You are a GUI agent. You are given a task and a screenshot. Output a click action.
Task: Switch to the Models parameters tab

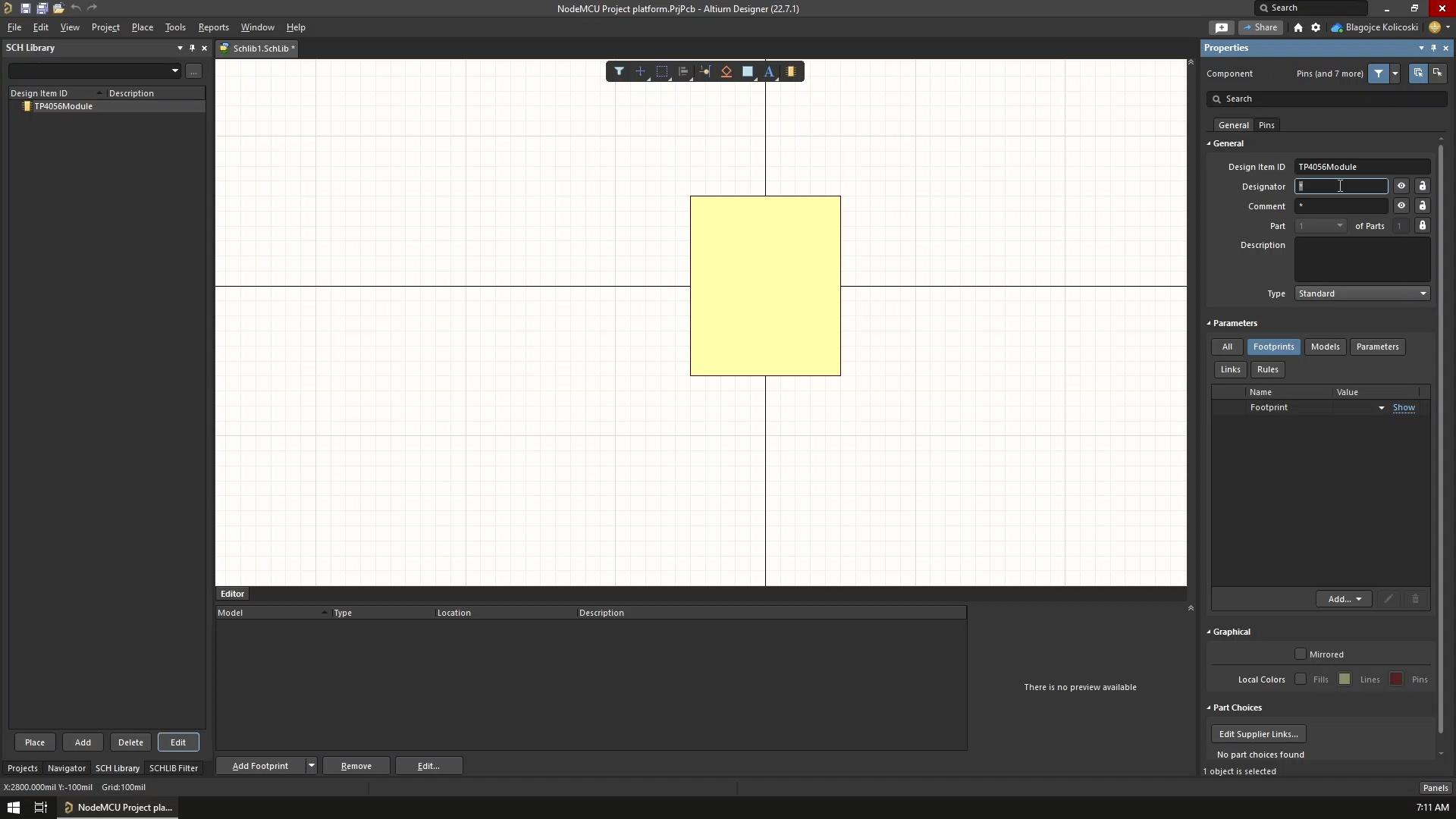[1325, 346]
